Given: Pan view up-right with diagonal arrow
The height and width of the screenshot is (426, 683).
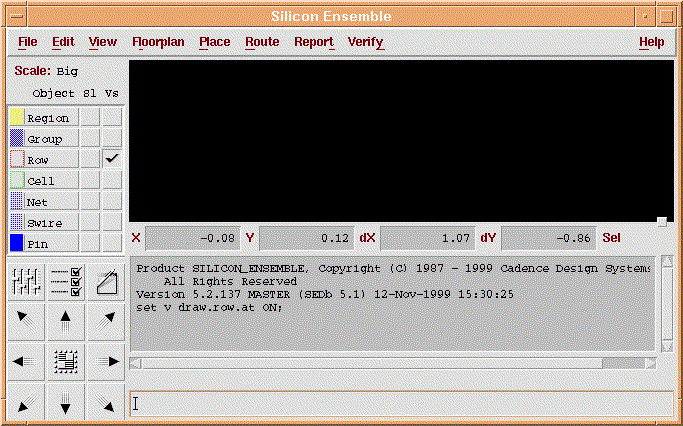Looking at the screenshot, I should (106, 322).
